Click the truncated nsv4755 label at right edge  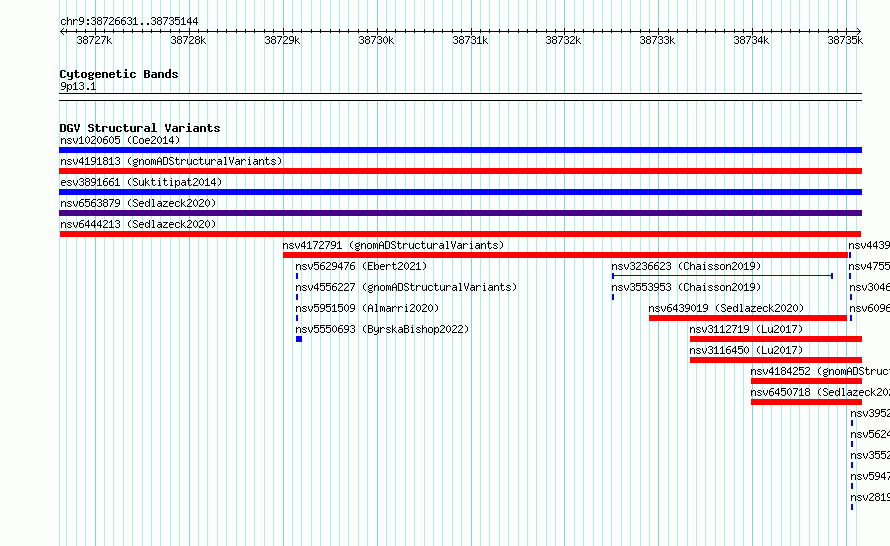point(869,266)
